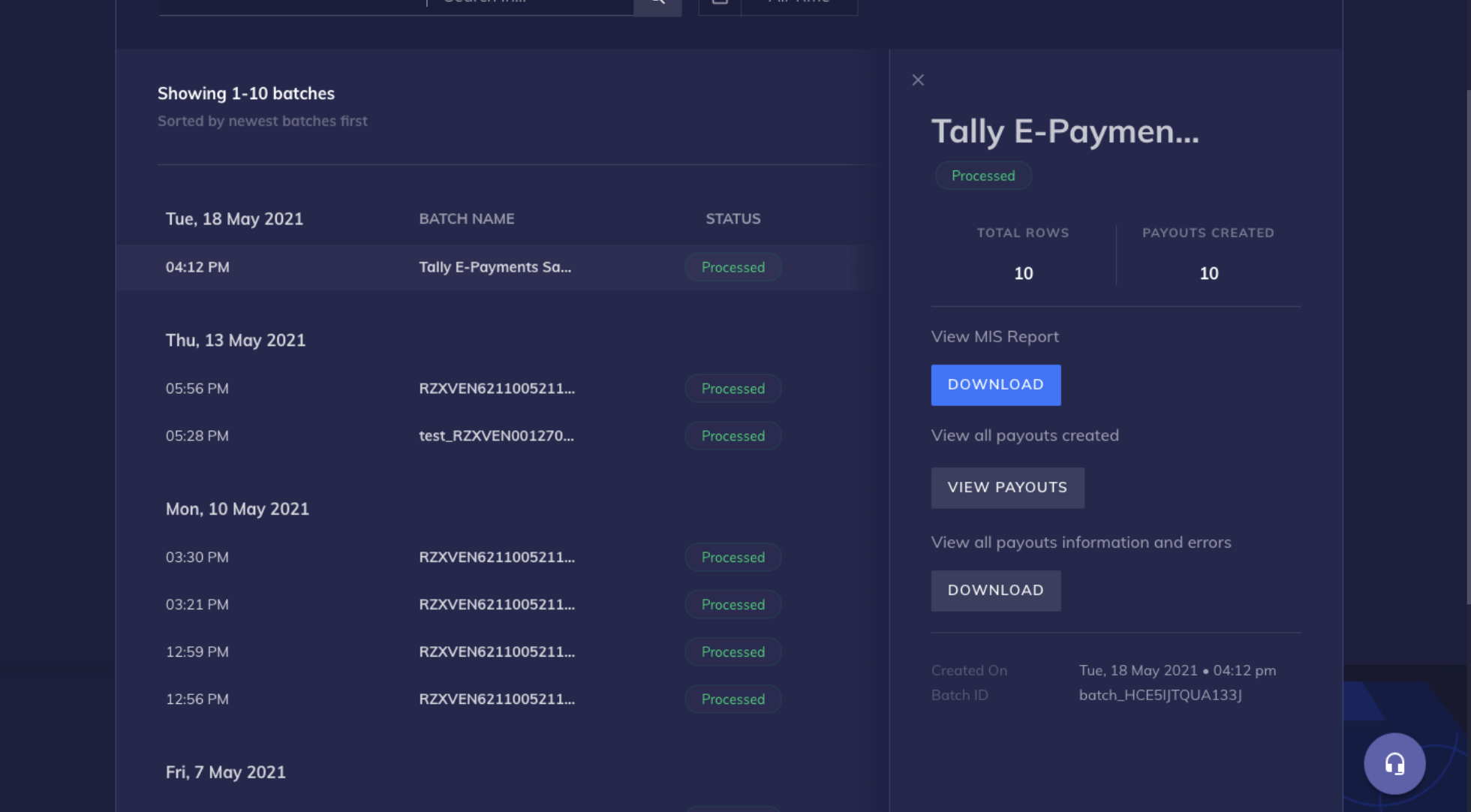1471x812 pixels.
Task: Close the batch details panel
Action: 918,80
